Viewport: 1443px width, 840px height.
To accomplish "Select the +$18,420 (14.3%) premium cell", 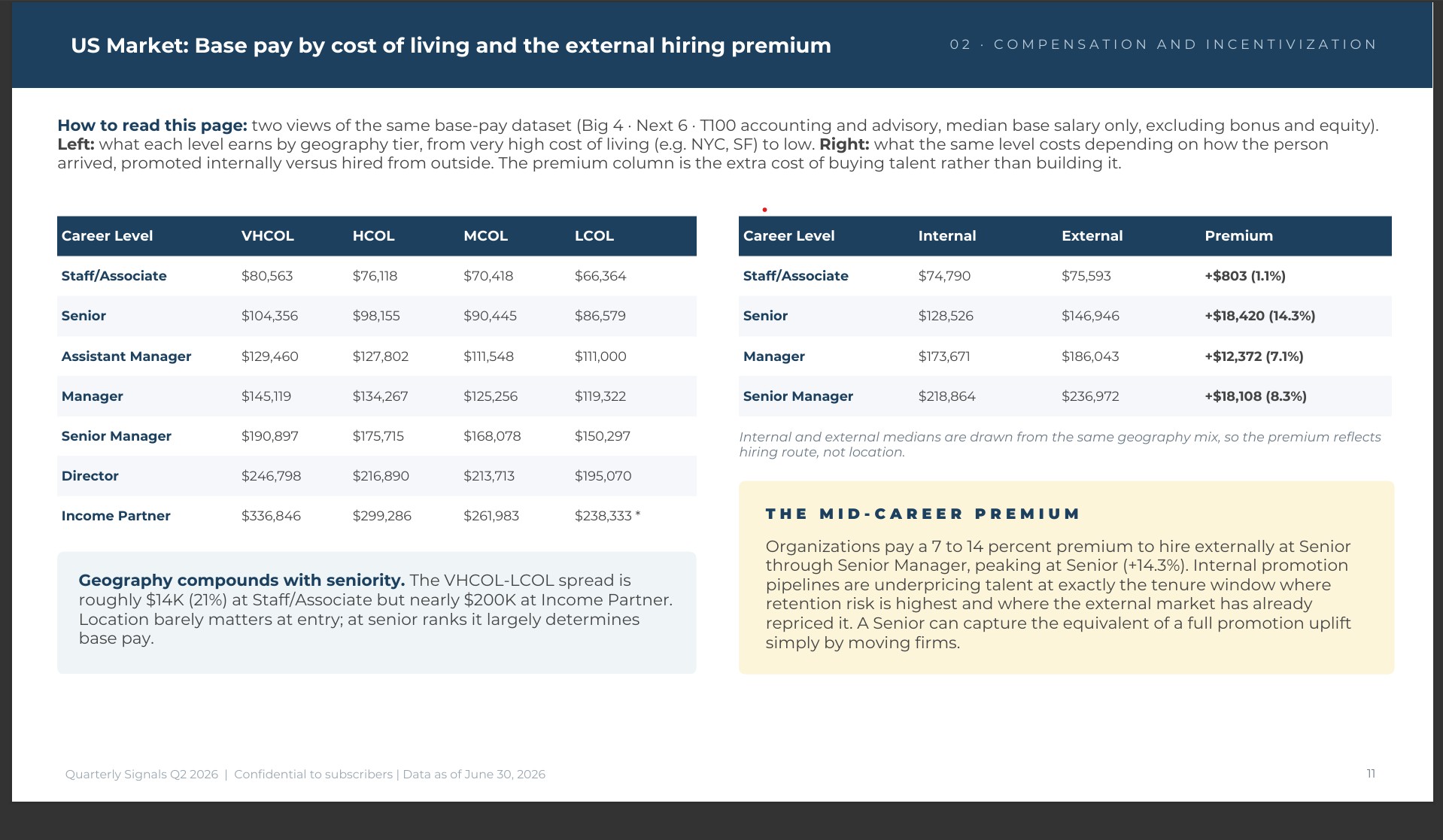I will (1259, 316).
